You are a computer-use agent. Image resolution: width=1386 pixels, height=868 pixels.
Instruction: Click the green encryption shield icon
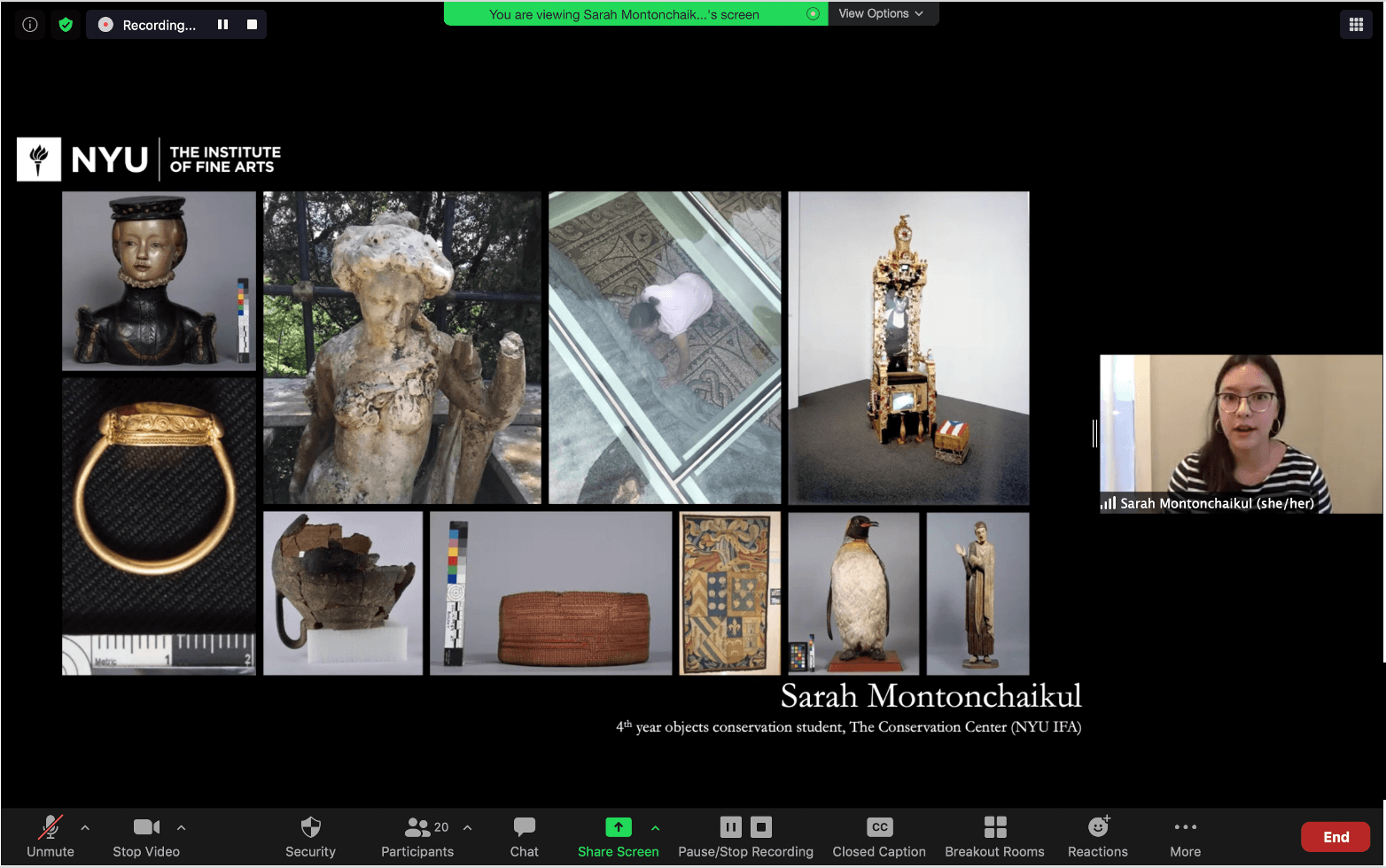tap(66, 24)
